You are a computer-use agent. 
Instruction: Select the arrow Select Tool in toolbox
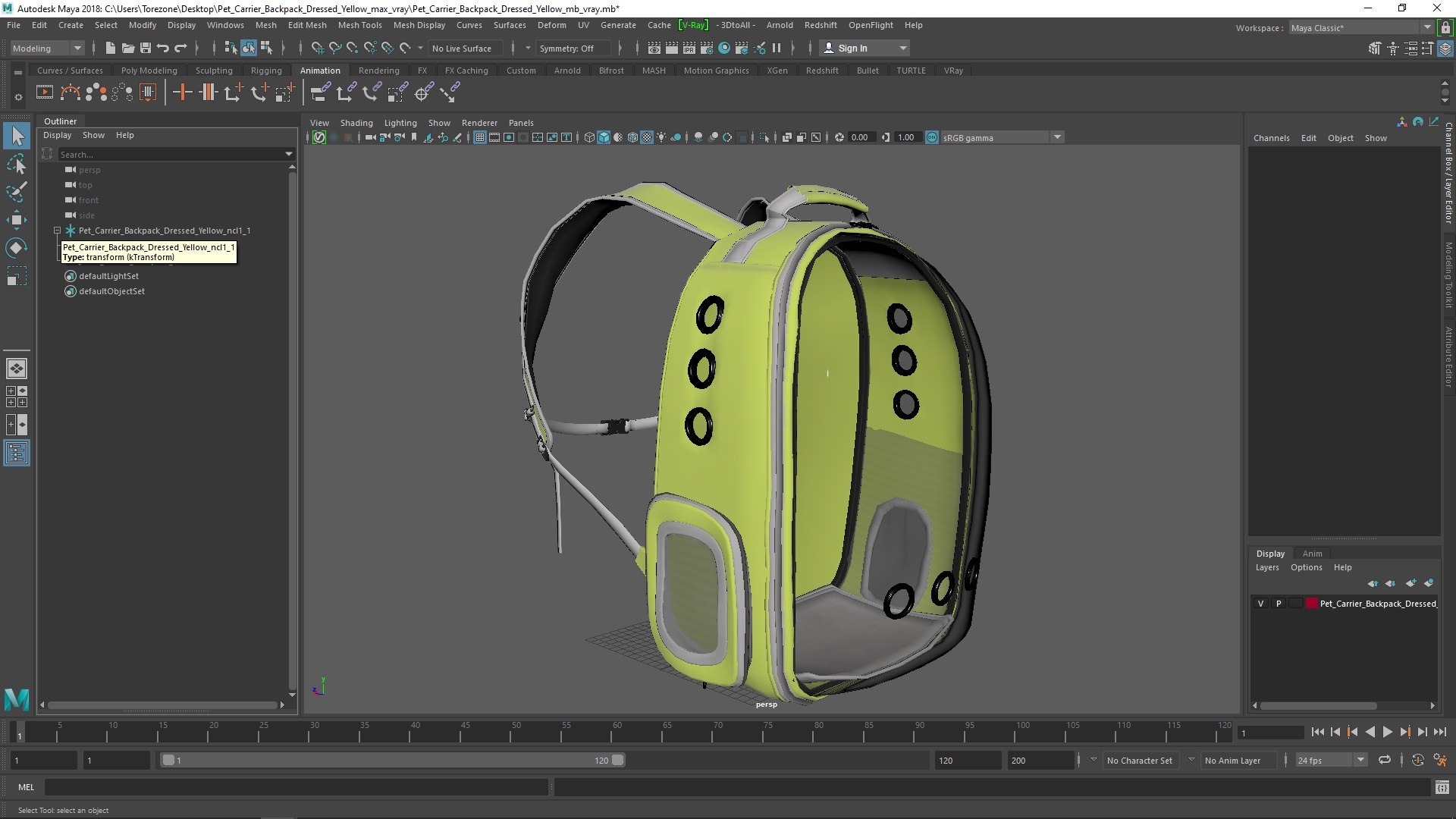(17, 136)
